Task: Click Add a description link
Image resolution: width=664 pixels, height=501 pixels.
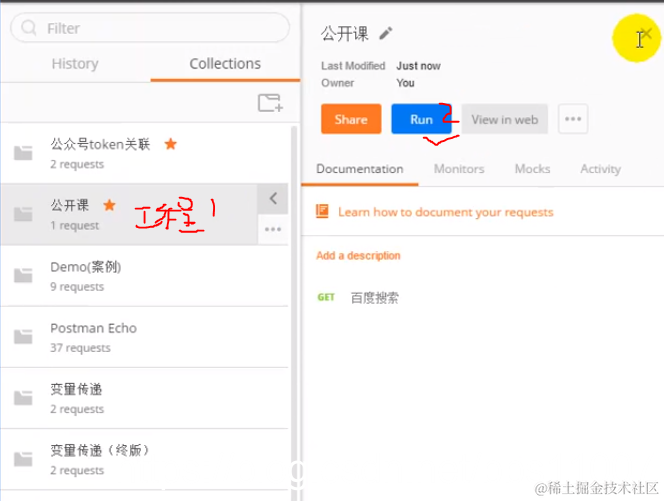Action: click(x=358, y=256)
